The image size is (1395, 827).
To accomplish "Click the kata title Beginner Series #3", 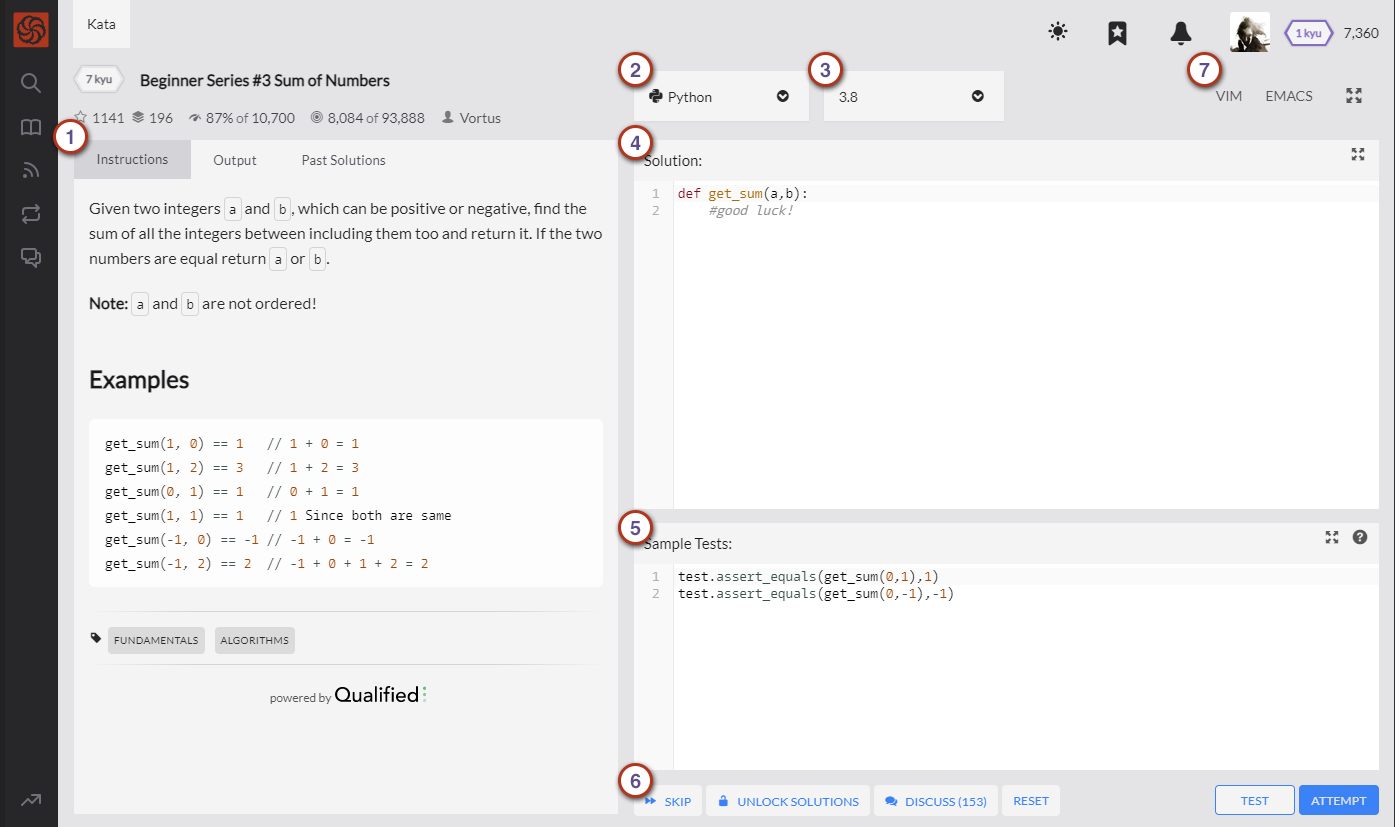I will (x=265, y=80).
